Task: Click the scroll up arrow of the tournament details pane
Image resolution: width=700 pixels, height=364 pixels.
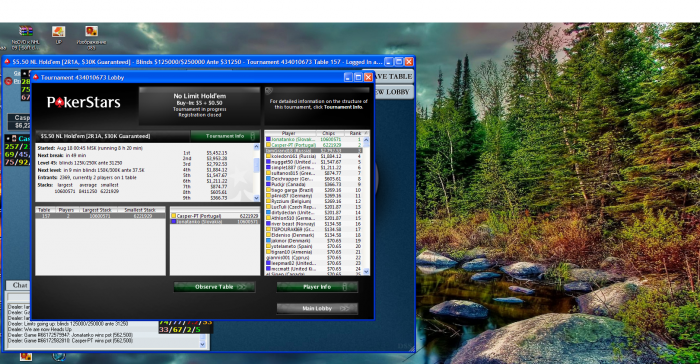Action: [x=256, y=147]
